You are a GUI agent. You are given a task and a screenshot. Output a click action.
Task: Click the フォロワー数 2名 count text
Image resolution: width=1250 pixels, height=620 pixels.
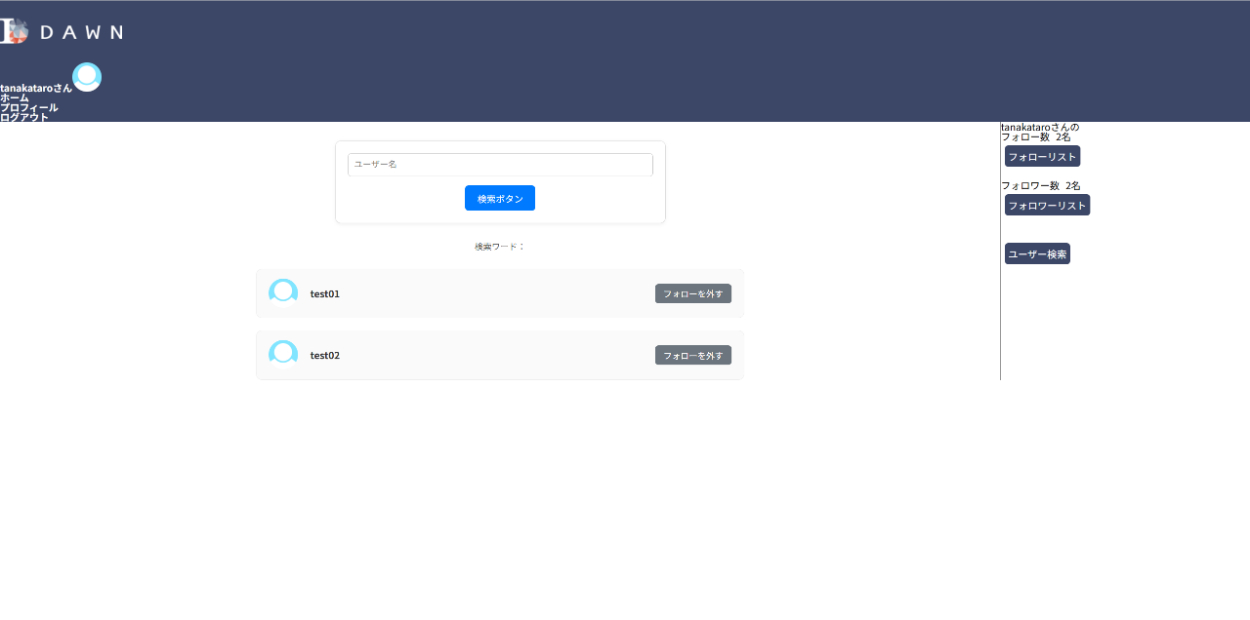[1040, 186]
